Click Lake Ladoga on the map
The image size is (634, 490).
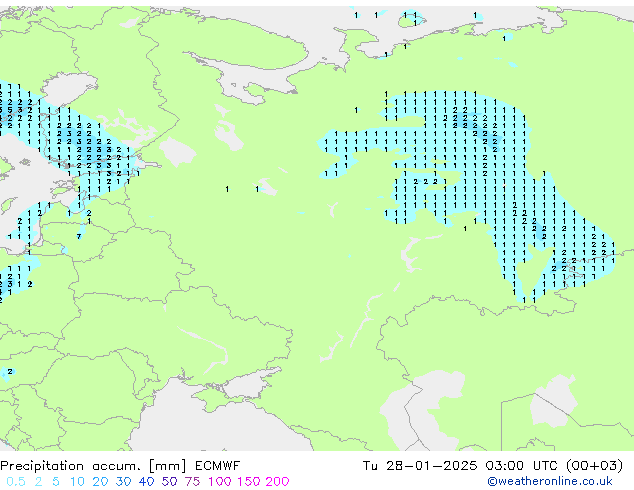point(177,152)
